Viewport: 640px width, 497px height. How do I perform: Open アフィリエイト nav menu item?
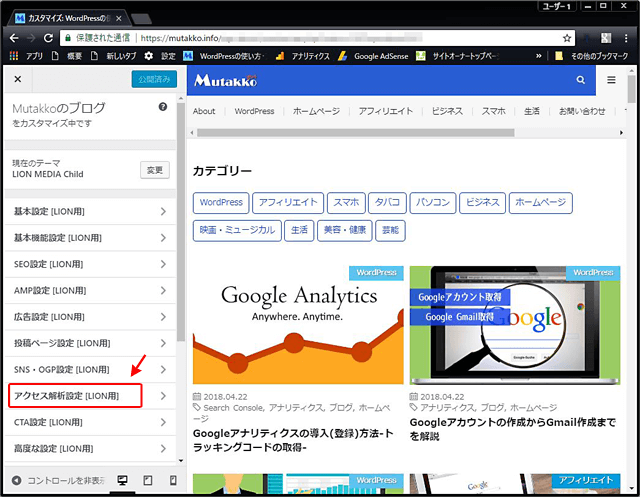(x=386, y=111)
